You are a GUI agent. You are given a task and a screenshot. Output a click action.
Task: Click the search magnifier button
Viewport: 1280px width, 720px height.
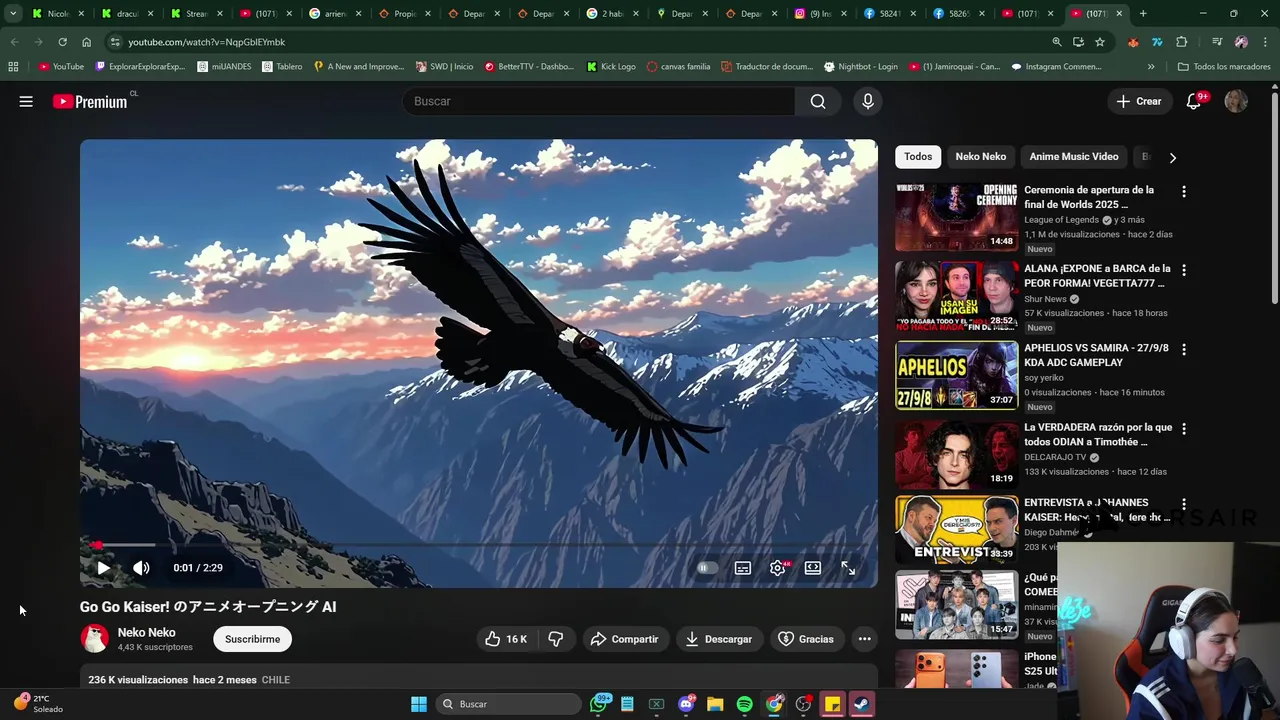click(x=818, y=101)
